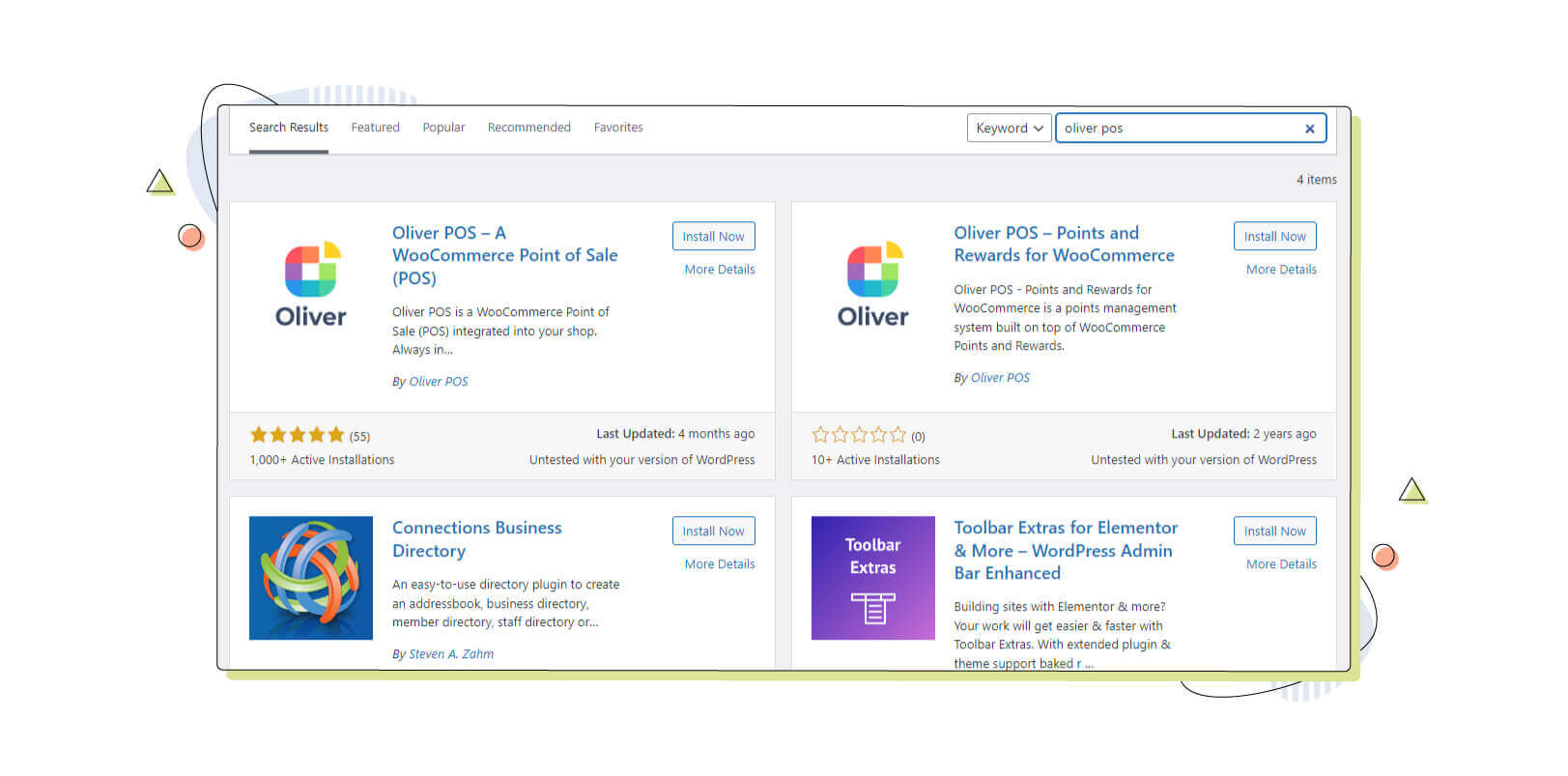The image size is (1568, 776).
Task: Switch to the Search Results tab
Action: coord(289,128)
